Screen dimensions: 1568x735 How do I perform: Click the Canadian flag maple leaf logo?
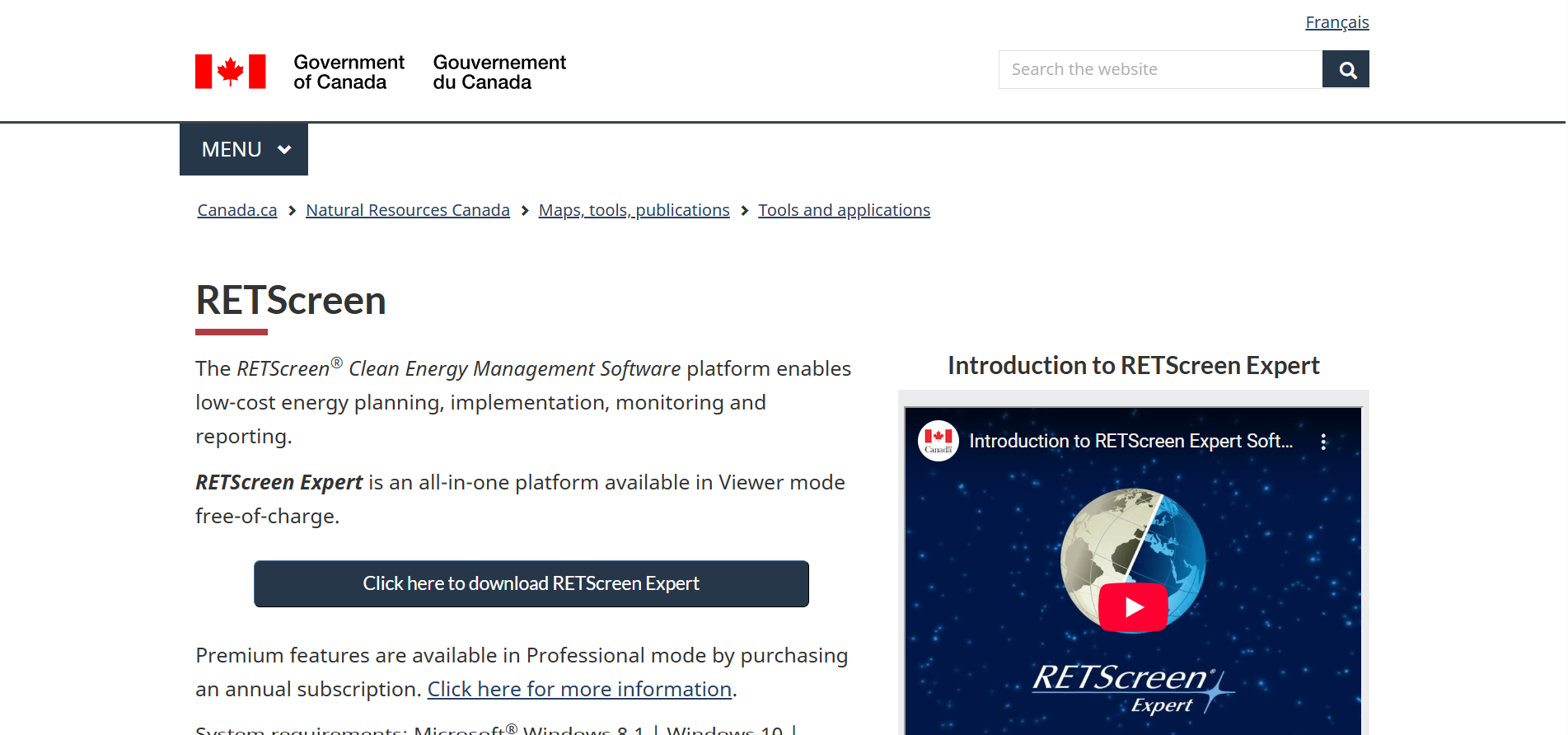coord(230,72)
